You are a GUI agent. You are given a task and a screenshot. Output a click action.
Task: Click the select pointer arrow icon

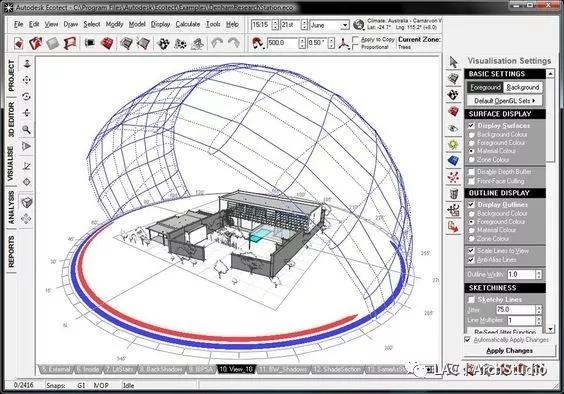pyautogui.click(x=453, y=62)
